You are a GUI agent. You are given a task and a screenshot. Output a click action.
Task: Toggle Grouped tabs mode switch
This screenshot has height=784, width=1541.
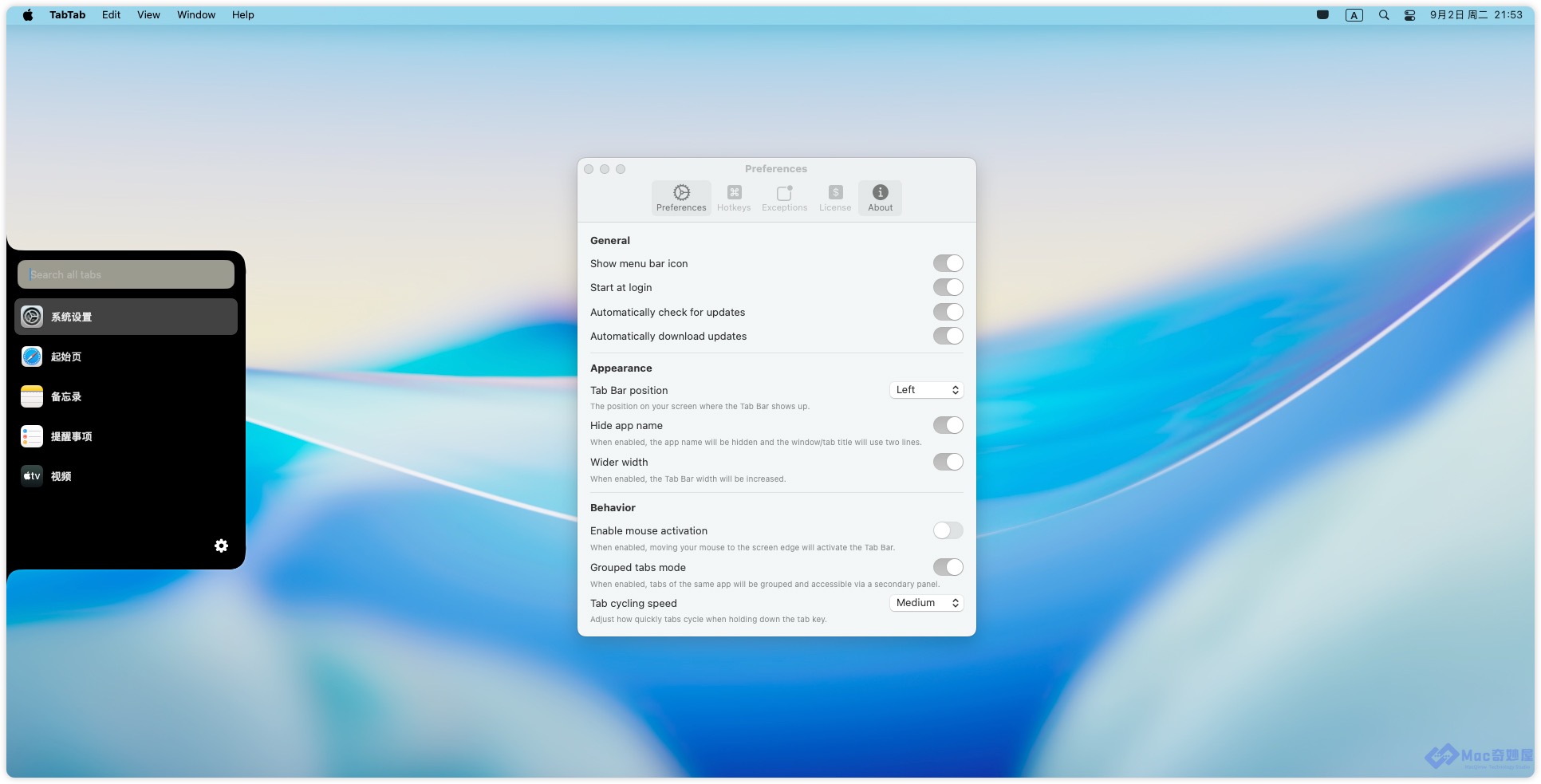(948, 567)
